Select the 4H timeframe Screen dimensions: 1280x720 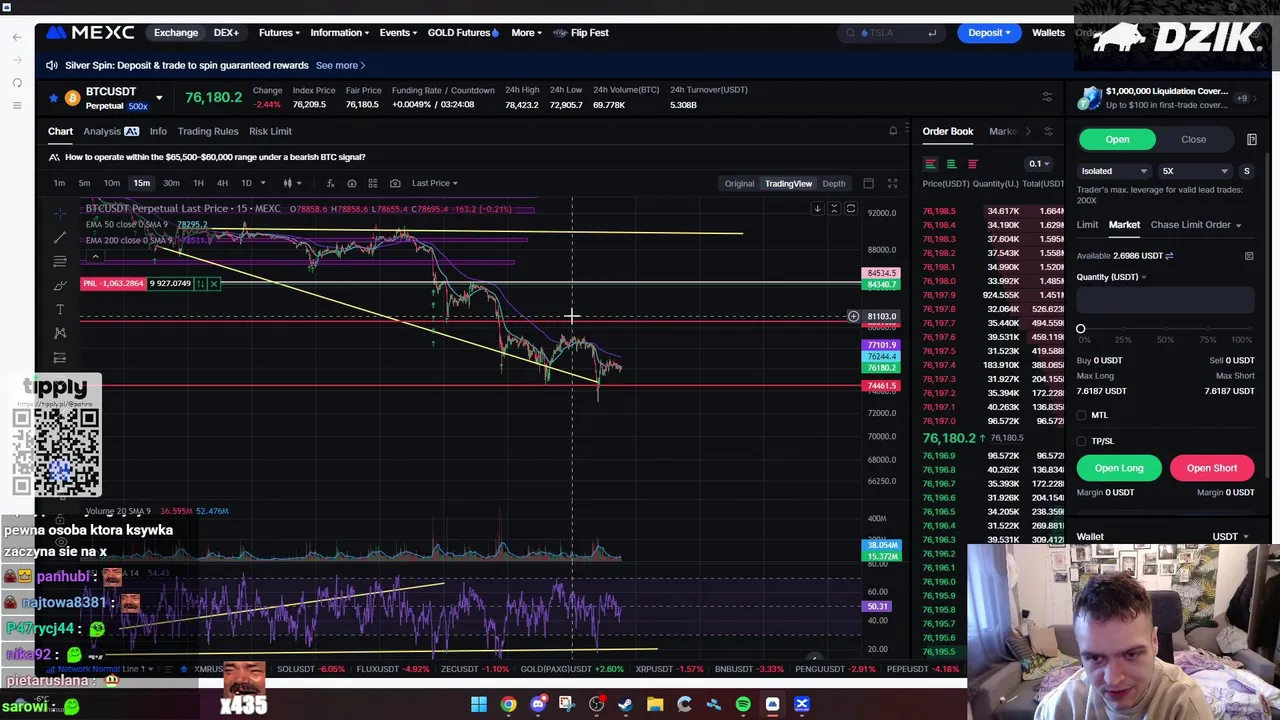click(222, 183)
